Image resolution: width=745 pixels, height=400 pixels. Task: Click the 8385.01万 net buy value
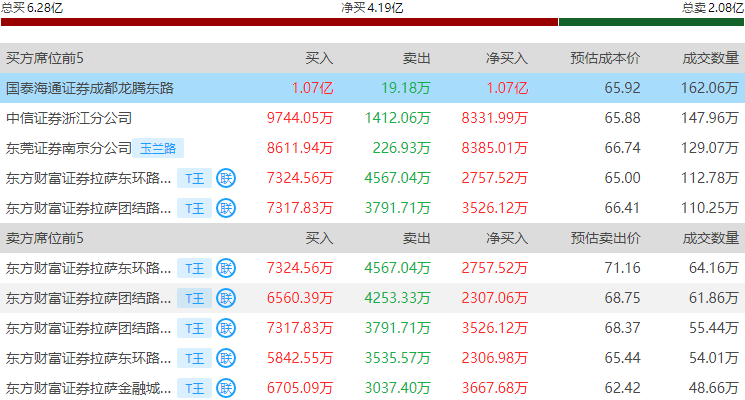point(495,148)
